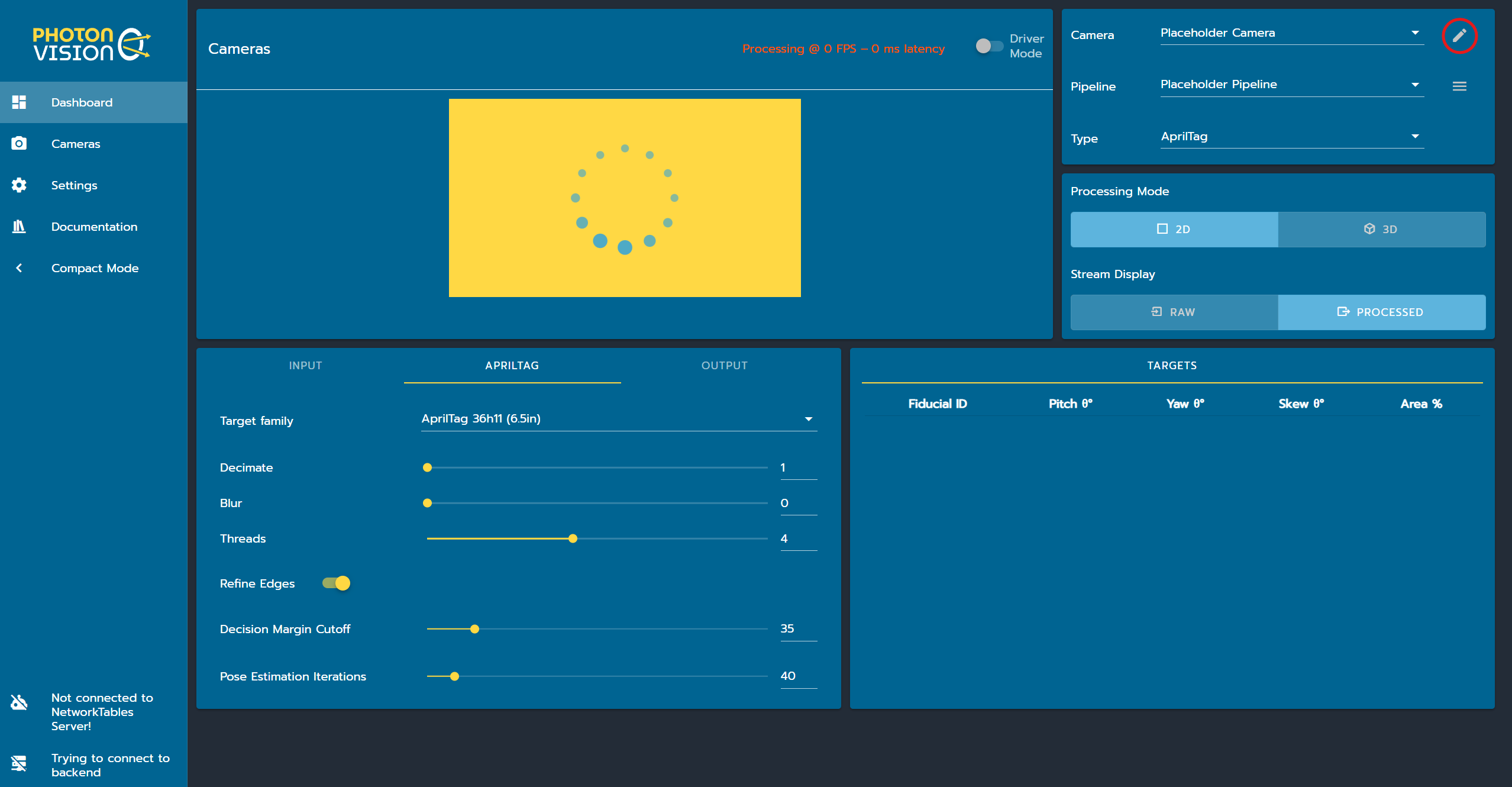Disable the Refine Edges toggle
1512x787 pixels.
(x=337, y=583)
